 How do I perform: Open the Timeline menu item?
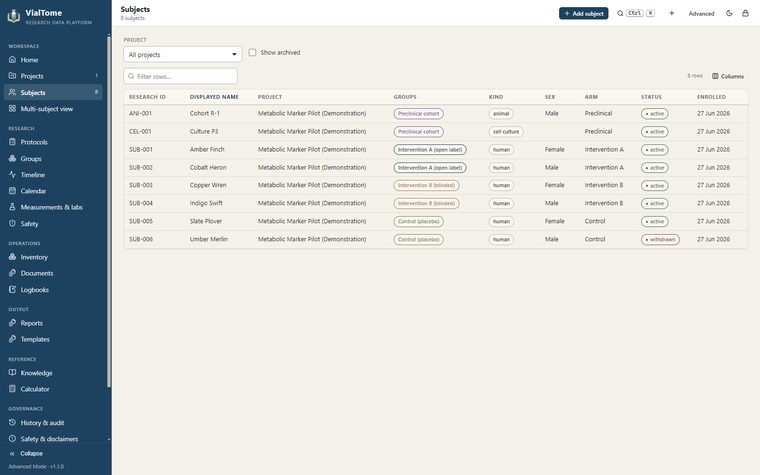pyautogui.click(x=54, y=174)
